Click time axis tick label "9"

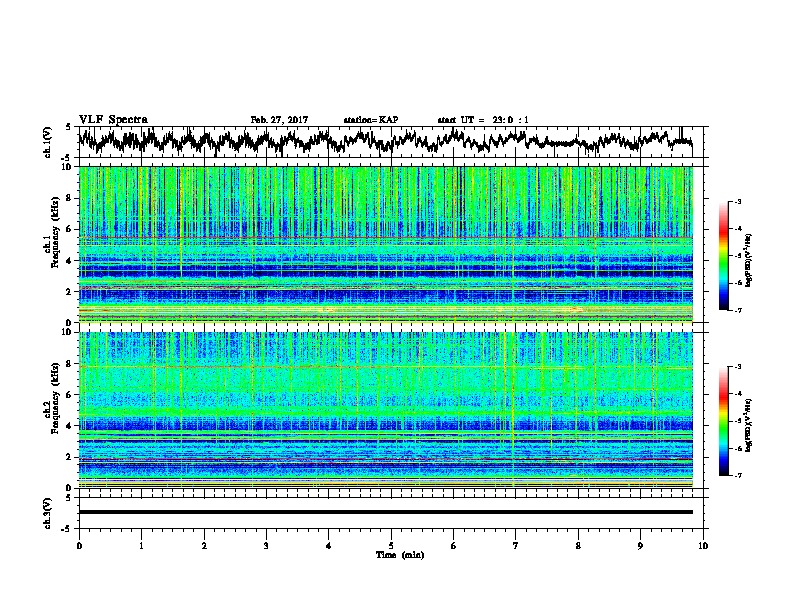pyautogui.click(x=640, y=546)
